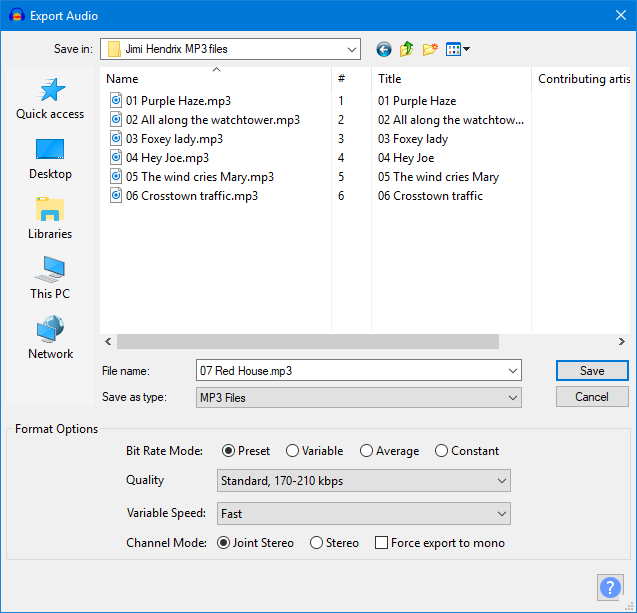Expand the File name history dropdown arrow
Viewport: 637px width, 613px height.
513,370
